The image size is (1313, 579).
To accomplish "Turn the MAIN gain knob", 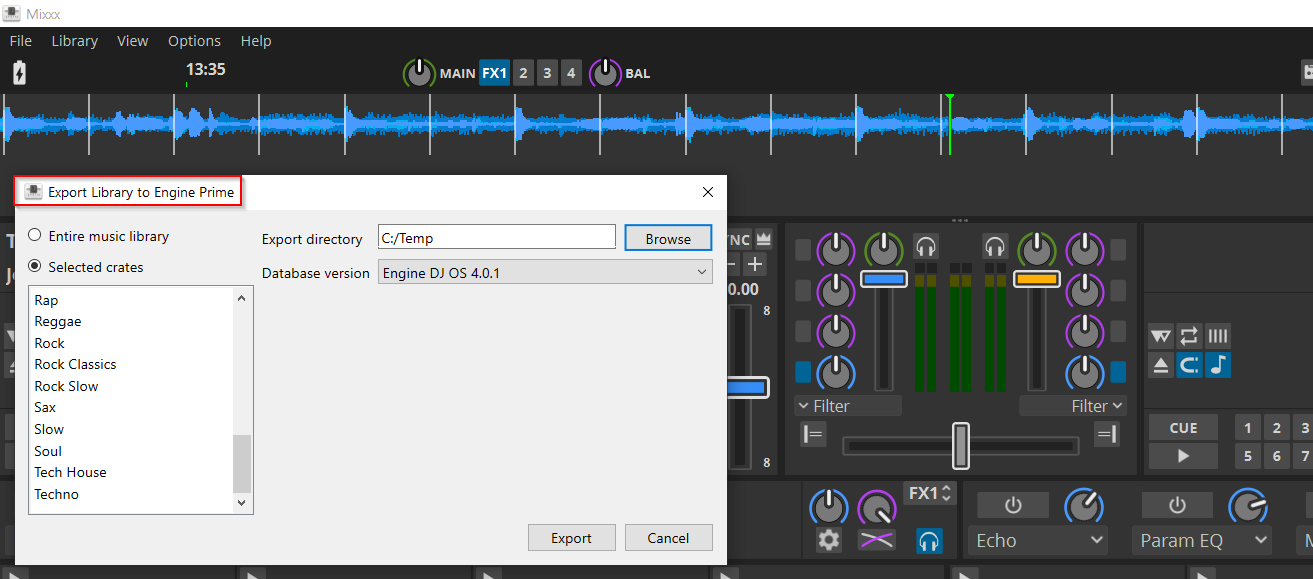I will [419, 73].
